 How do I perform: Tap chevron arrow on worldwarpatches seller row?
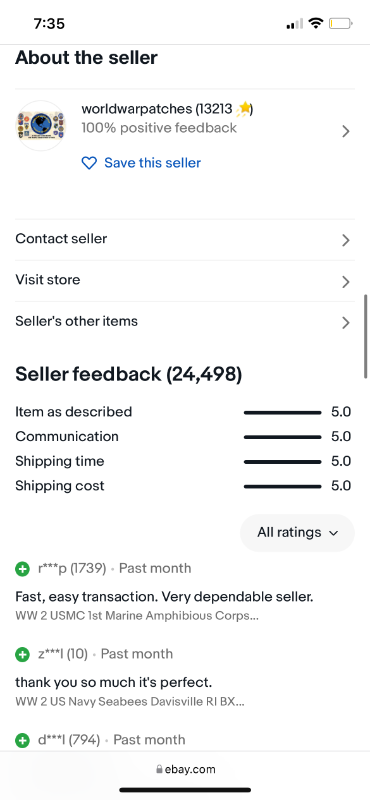[346, 132]
